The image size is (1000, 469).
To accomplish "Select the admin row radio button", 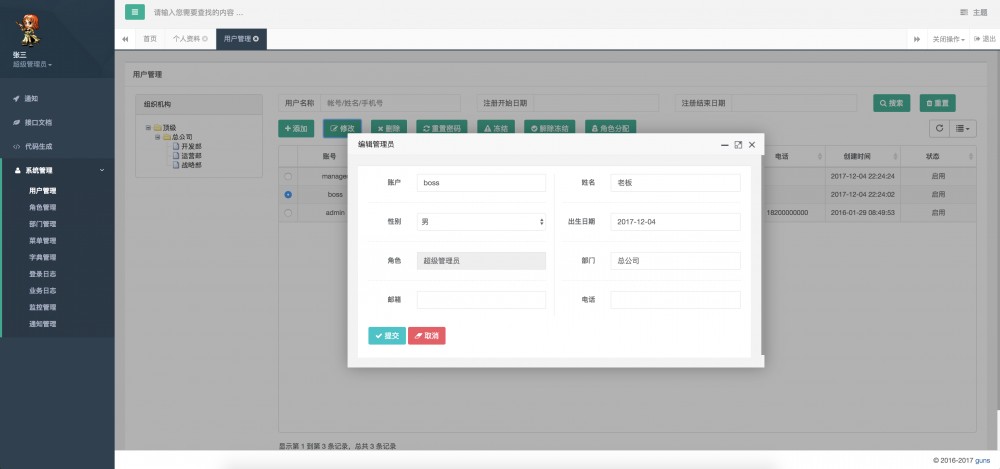I will click(x=288, y=212).
